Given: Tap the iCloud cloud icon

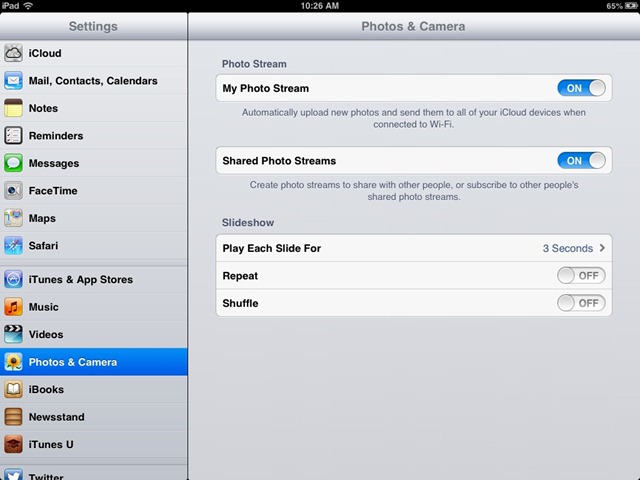Looking at the screenshot, I should pos(13,53).
